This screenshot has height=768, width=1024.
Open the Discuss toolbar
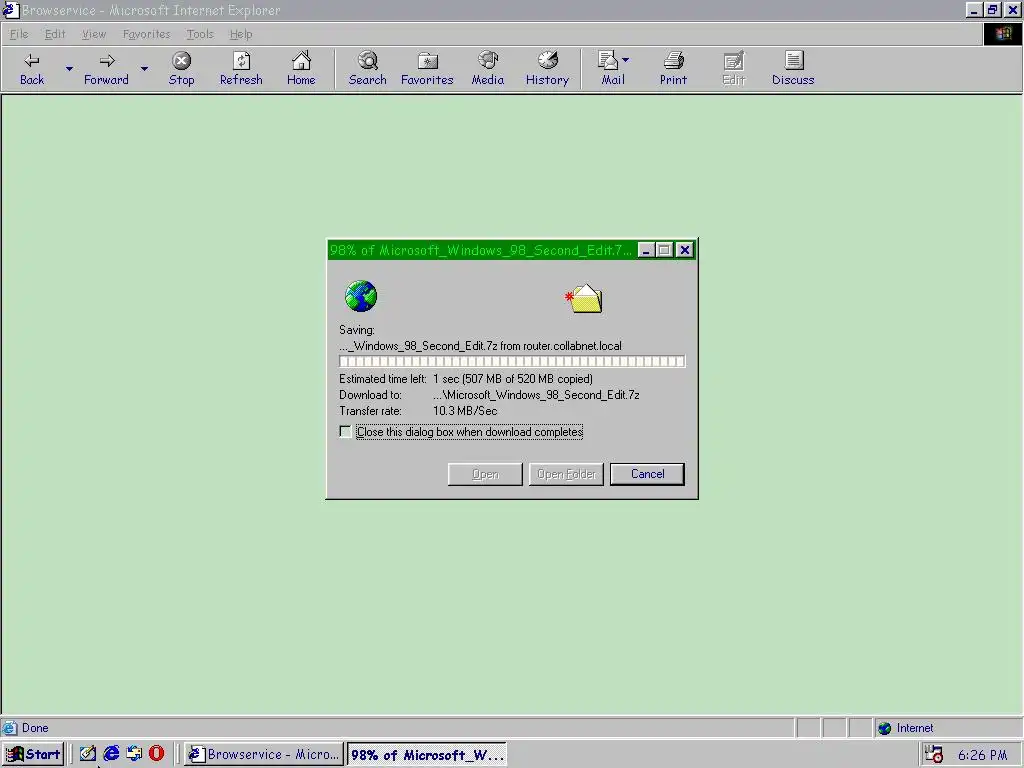point(793,69)
